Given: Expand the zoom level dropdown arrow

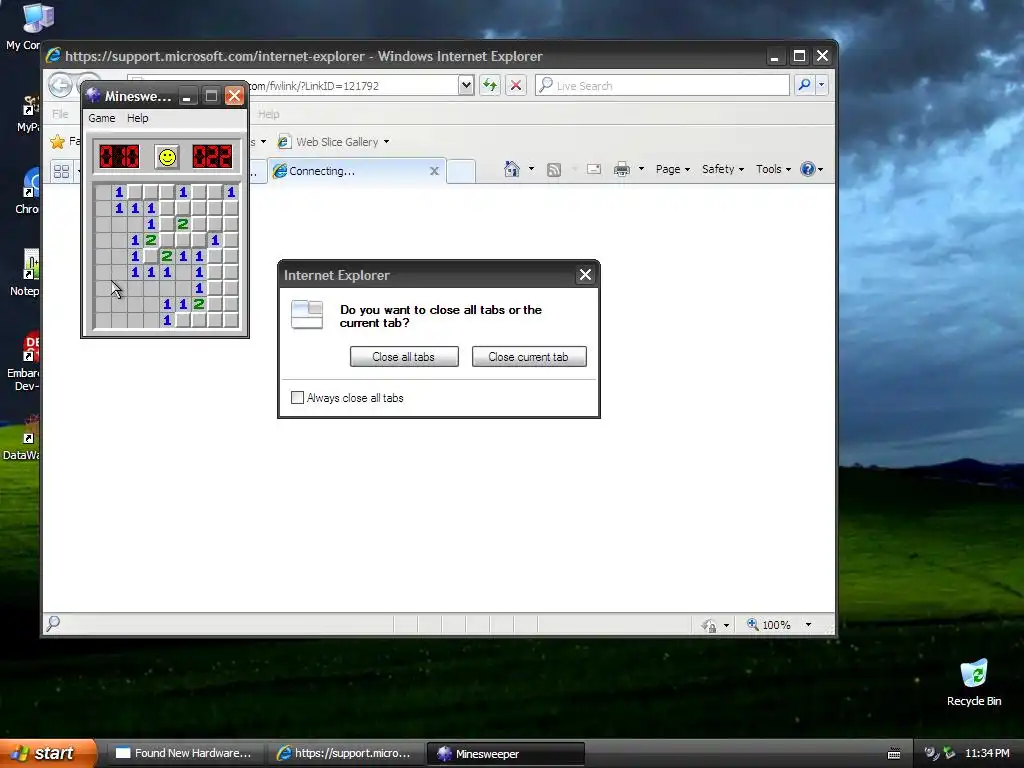Looking at the screenshot, I should pos(808,625).
